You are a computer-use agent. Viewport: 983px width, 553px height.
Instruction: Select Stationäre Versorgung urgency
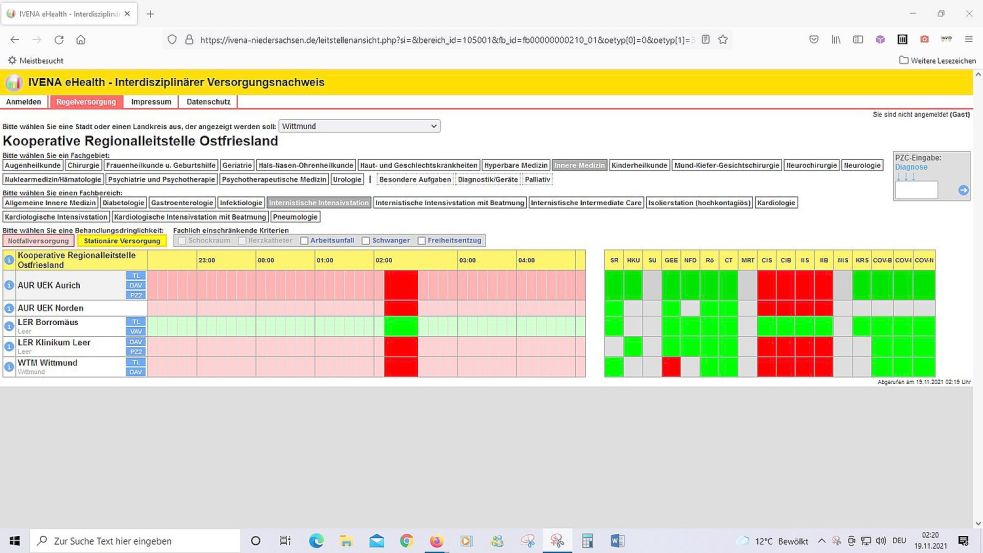122,241
